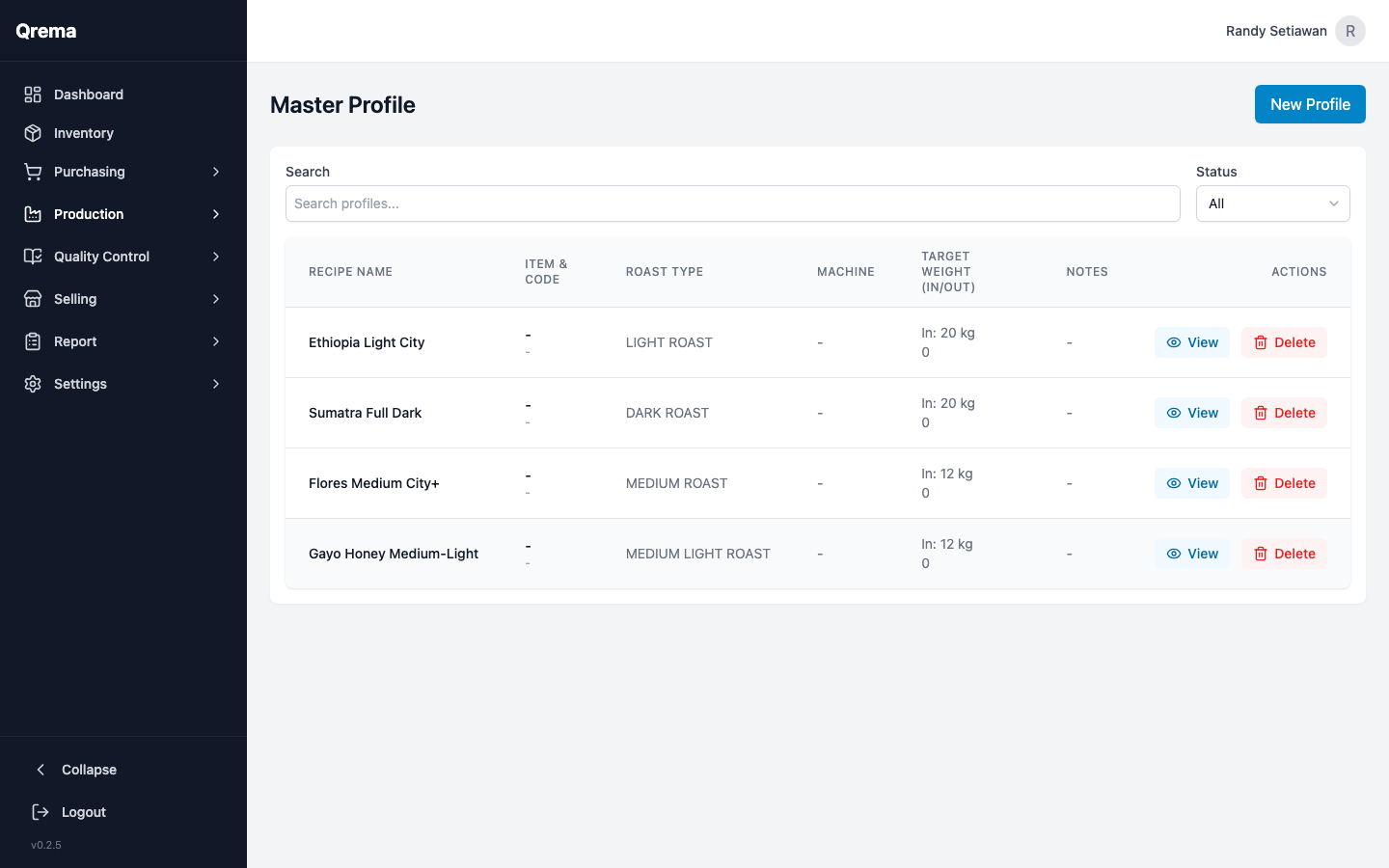Select the Production factory icon
Screen dimensions: 1389x868
click(x=32, y=213)
